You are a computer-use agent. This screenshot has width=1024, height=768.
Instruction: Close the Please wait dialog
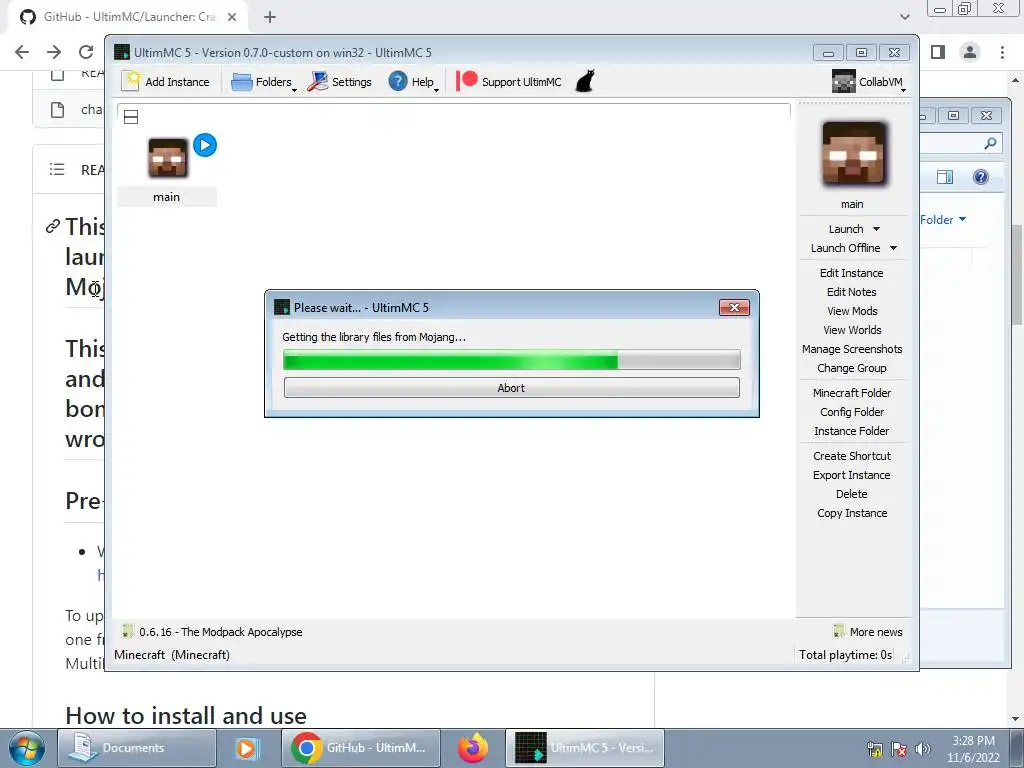(734, 308)
